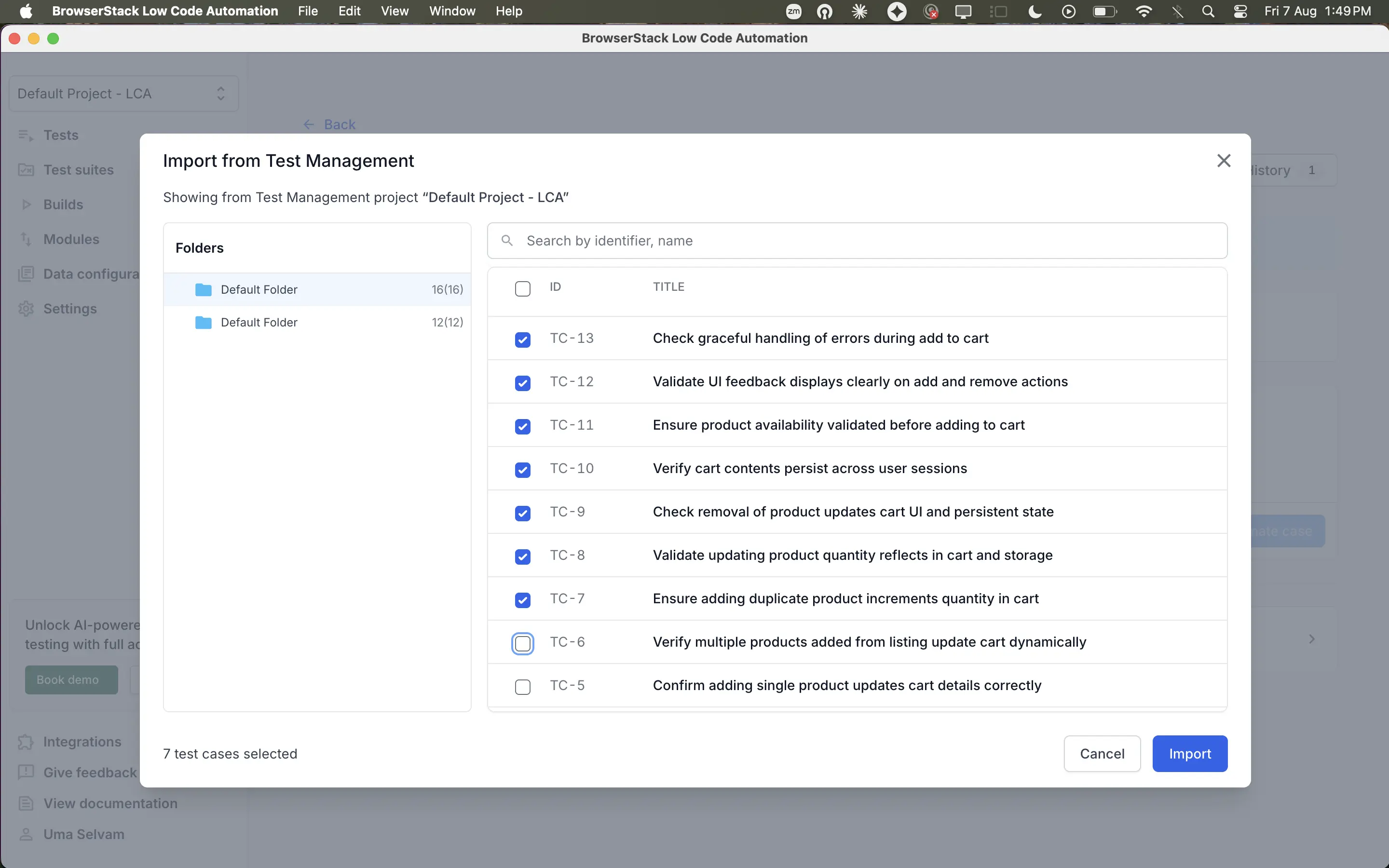Click the first Default Folder icon (16 items)

203,289
